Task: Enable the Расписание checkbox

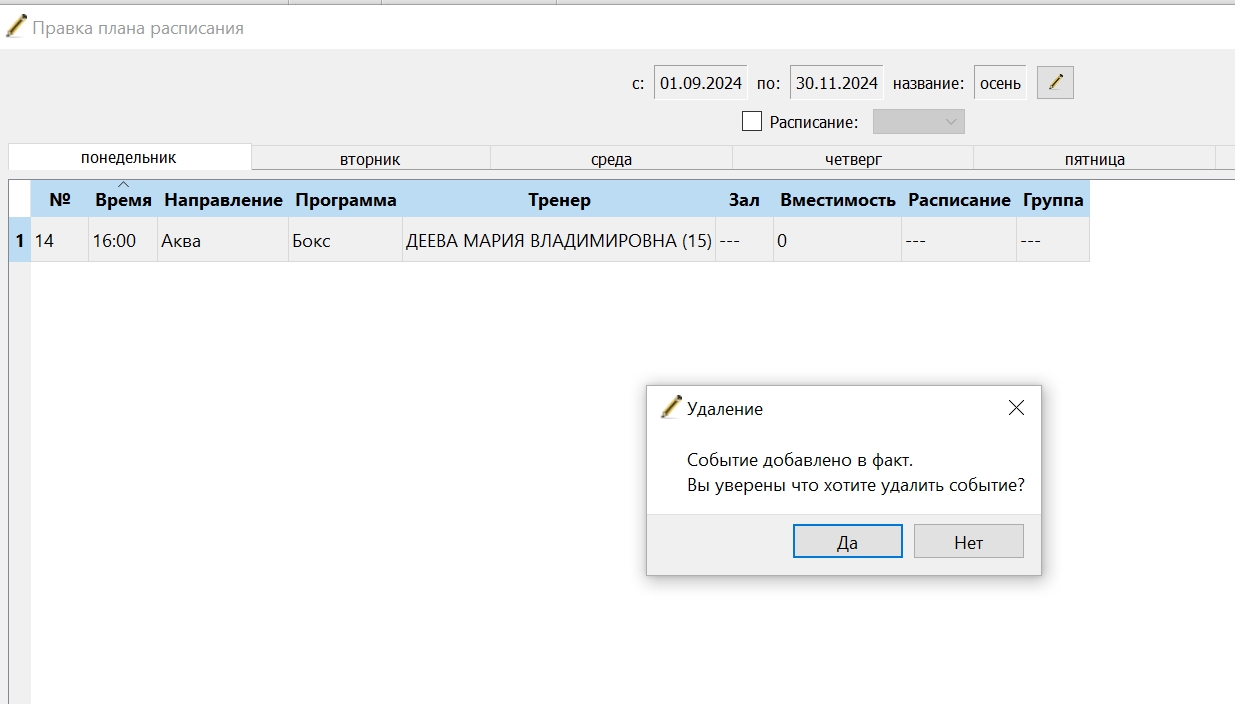Action: pyautogui.click(x=752, y=122)
